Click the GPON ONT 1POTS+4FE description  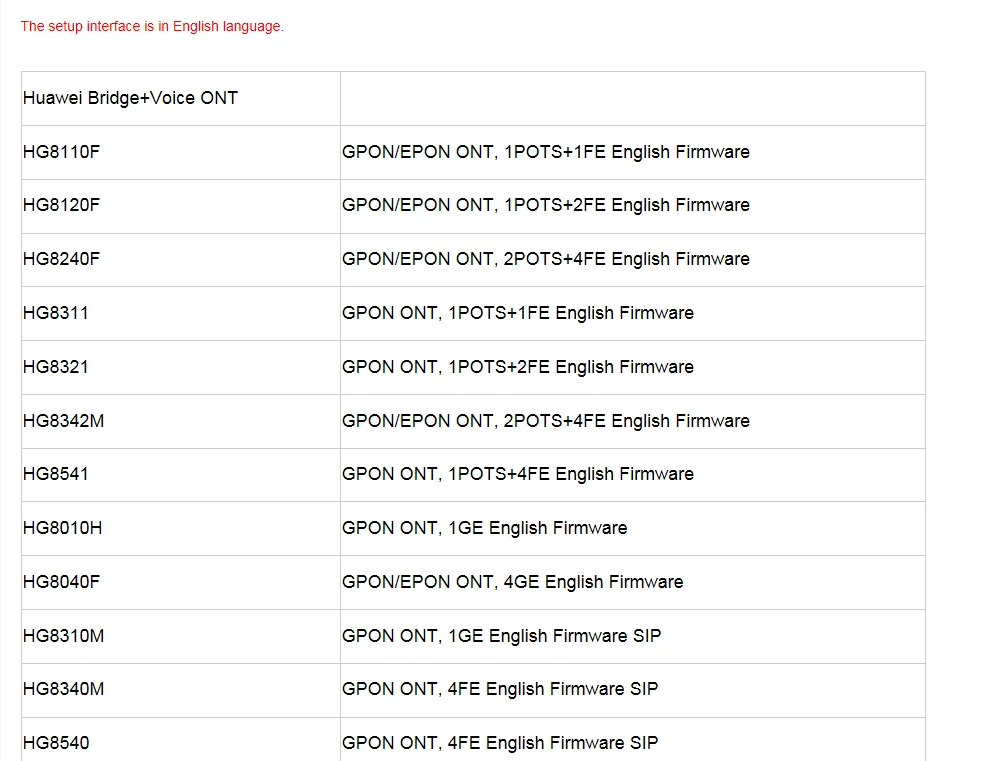coord(517,474)
